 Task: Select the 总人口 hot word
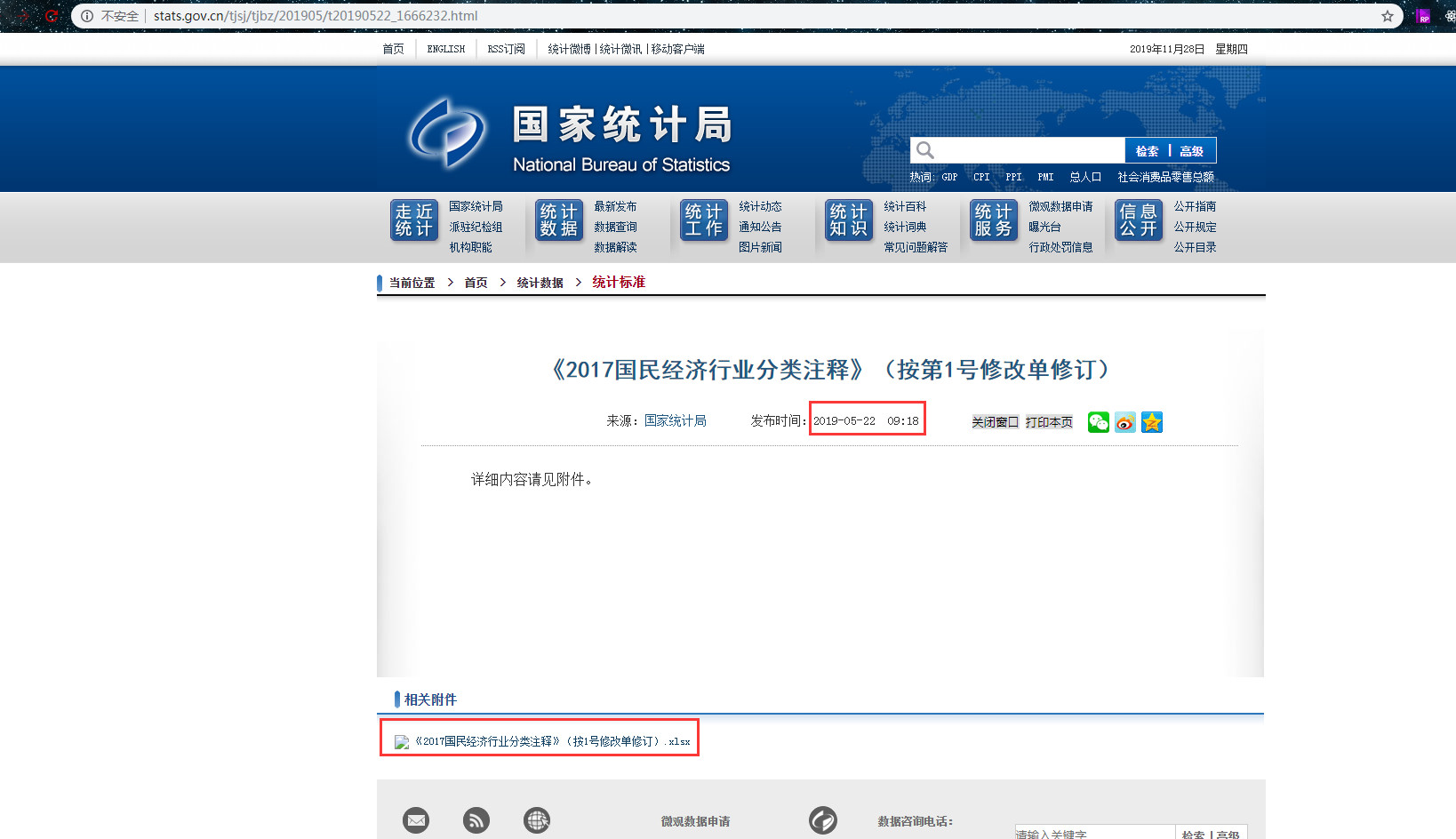point(1085,177)
